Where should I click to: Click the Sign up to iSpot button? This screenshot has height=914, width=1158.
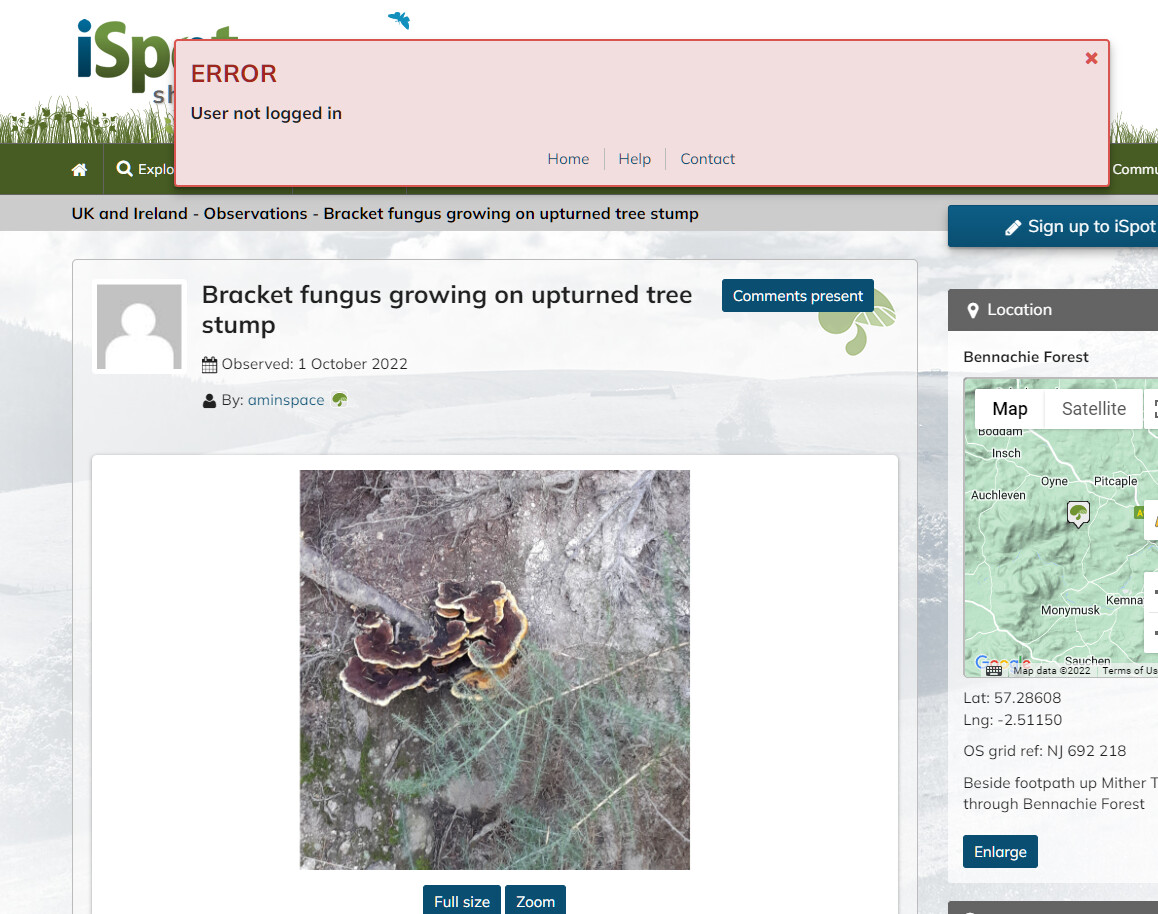[1053, 227]
